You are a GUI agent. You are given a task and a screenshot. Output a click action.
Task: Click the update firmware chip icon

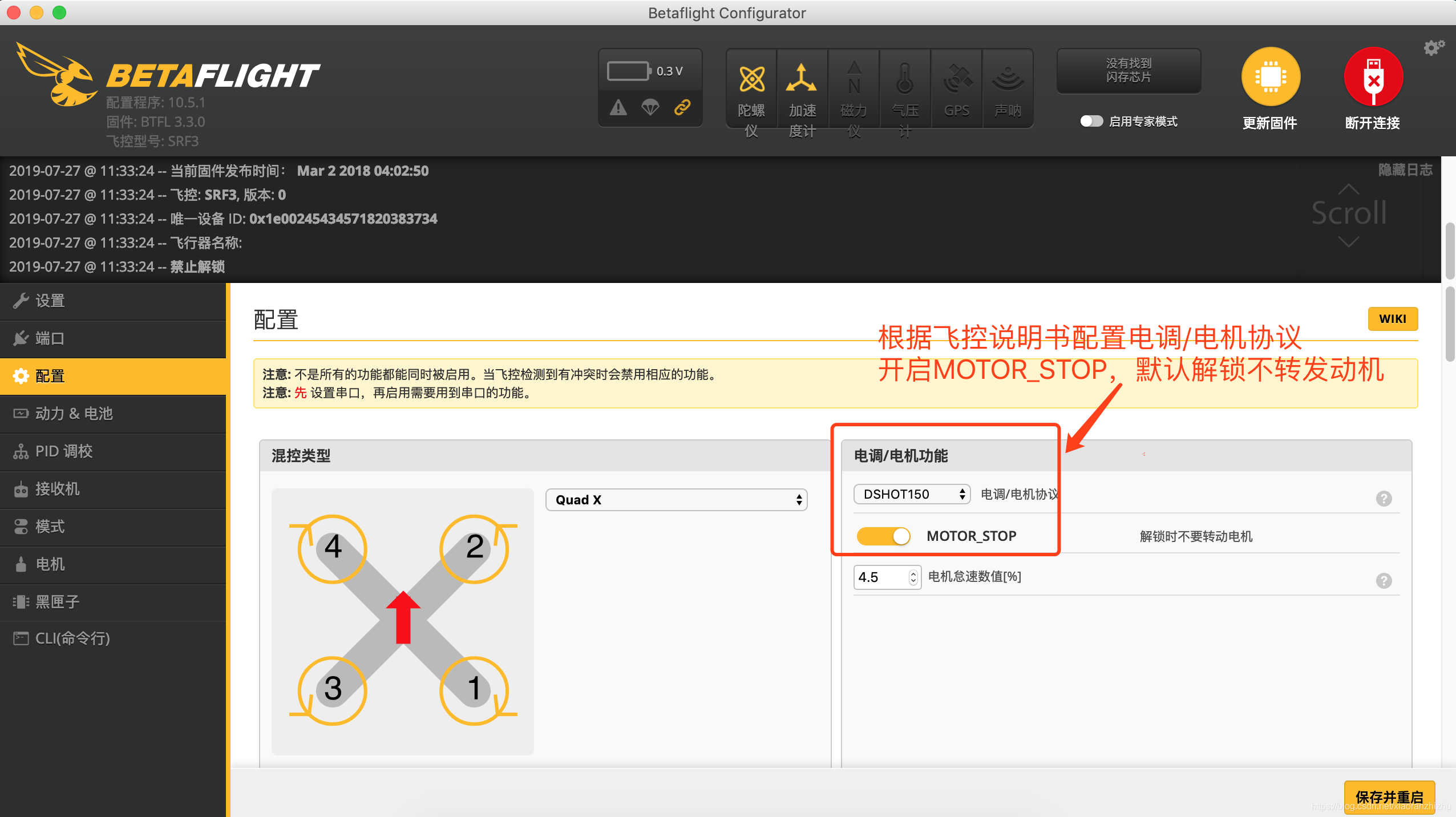(x=1271, y=76)
